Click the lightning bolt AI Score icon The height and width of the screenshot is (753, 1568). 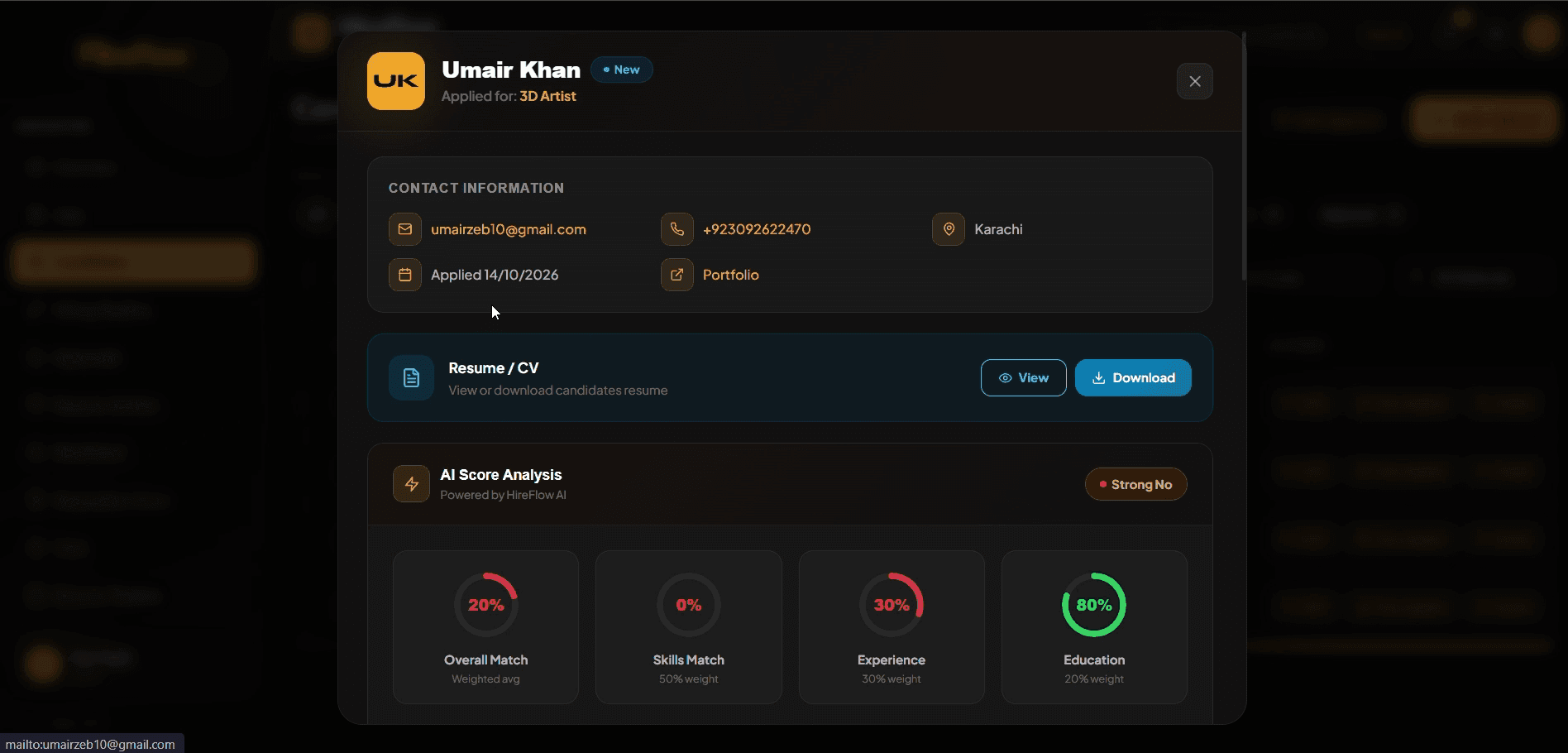(x=411, y=484)
